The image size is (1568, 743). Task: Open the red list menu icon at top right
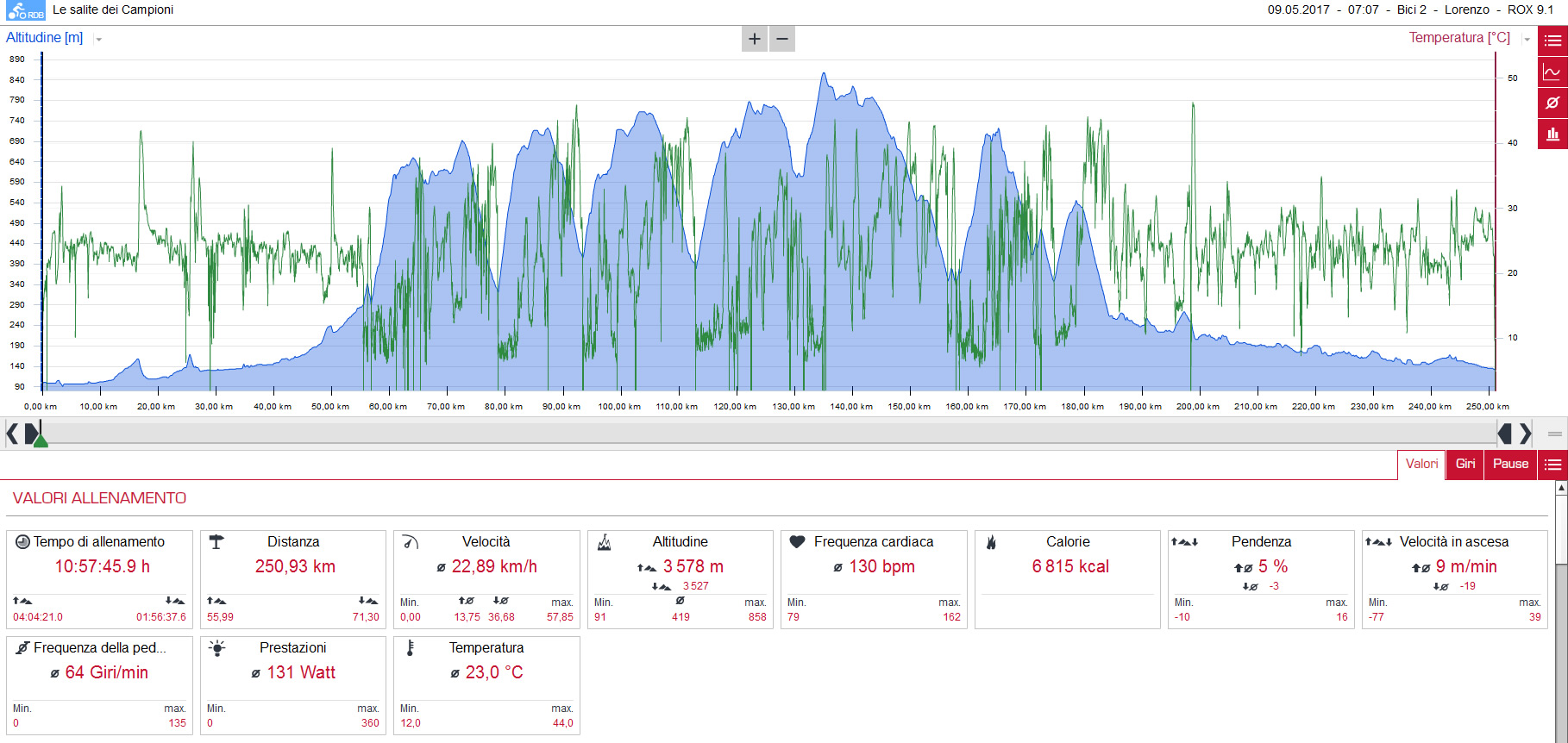coord(1552,41)
